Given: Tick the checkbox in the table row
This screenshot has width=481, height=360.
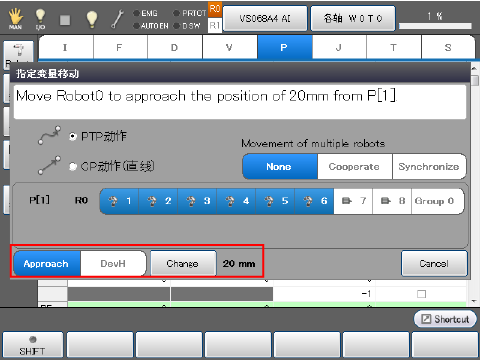Looking at the screenshot, I should point(421,294).
